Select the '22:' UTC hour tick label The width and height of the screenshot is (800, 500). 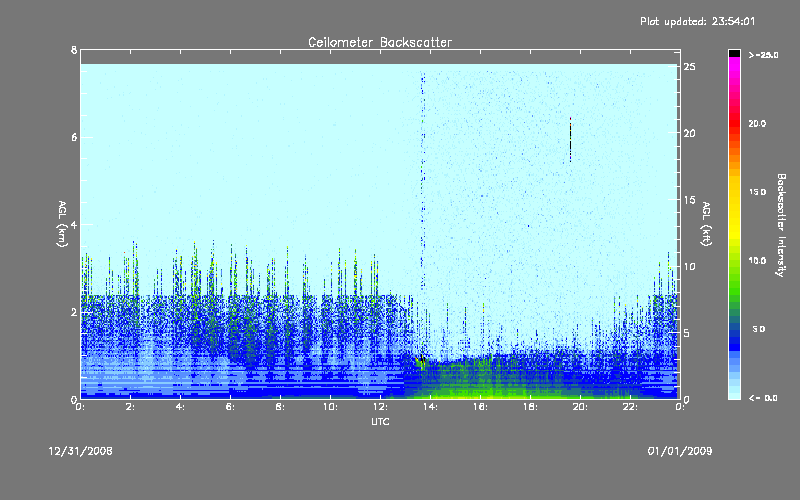[631, 407]
